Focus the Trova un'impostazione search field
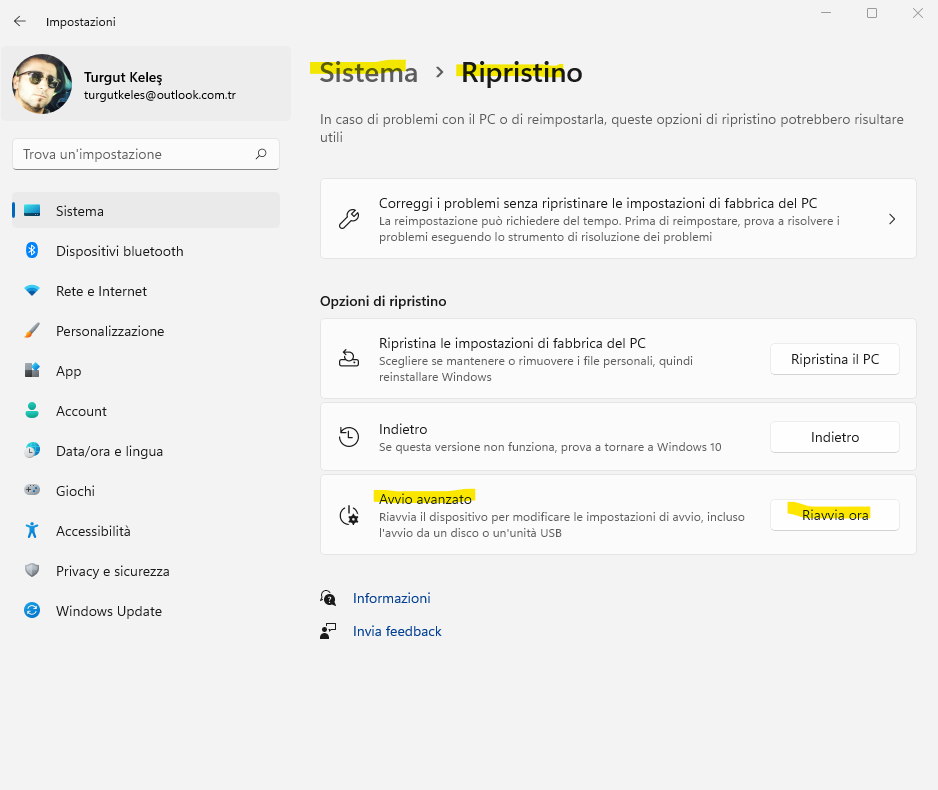This screenshot has height=790, width=938. [x=135, y=154]
